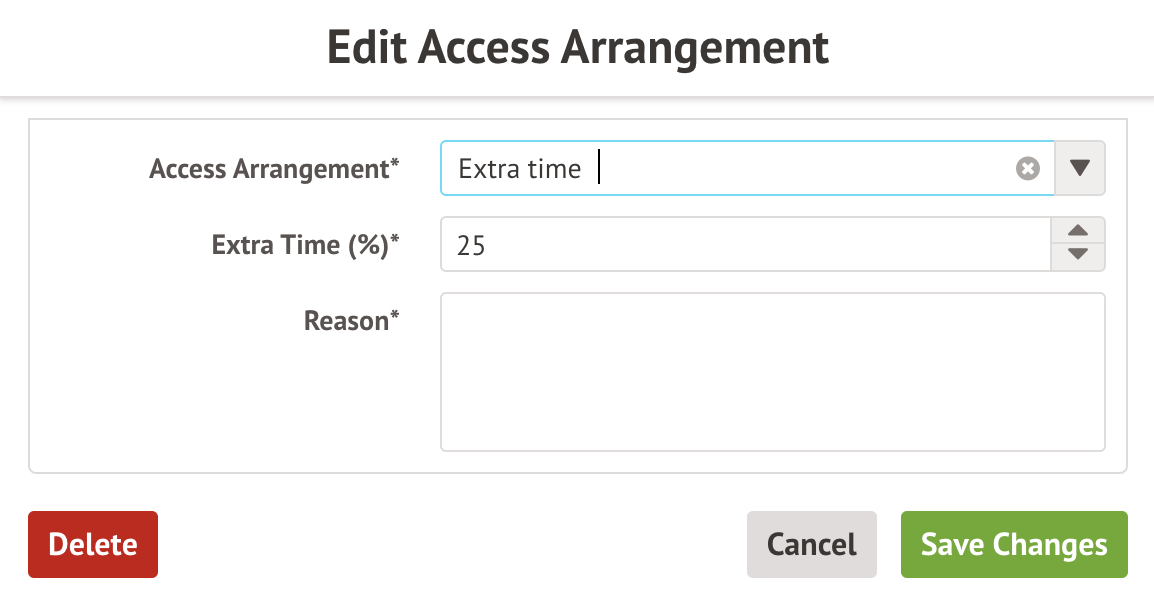
Task: Save Changes to the arrangement
Action: coord(1014,545)
